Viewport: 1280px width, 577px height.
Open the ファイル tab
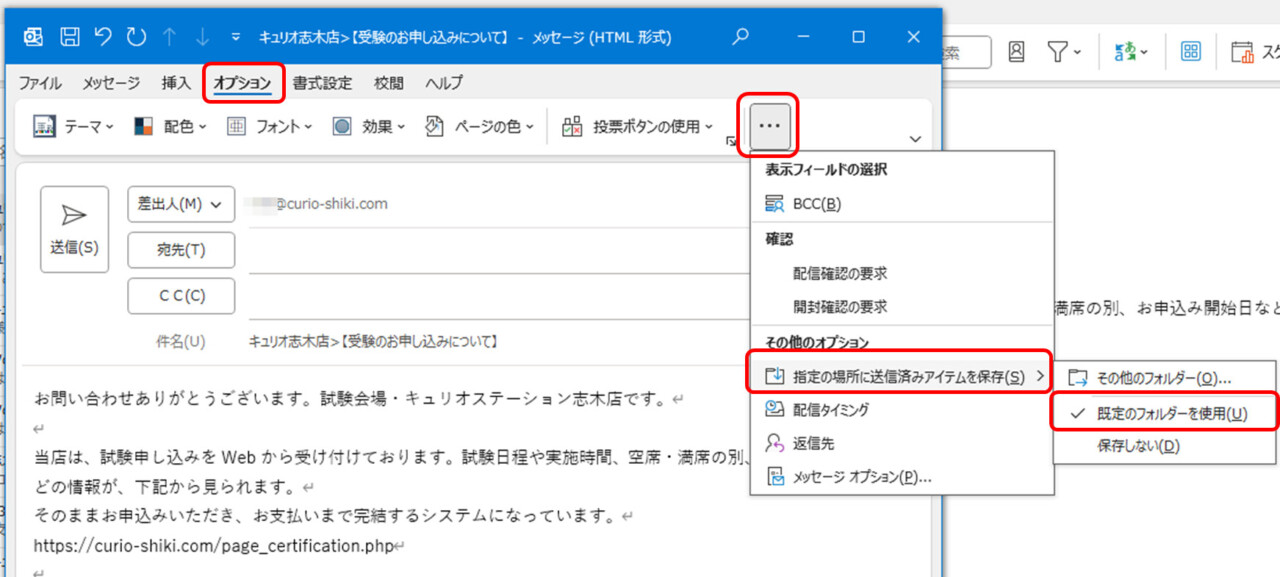pyautogui.click(x=40, y=83)
